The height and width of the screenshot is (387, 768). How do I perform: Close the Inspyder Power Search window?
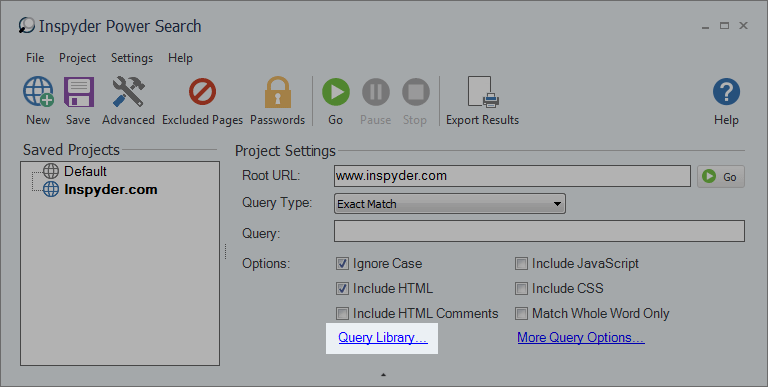(744, 25)
